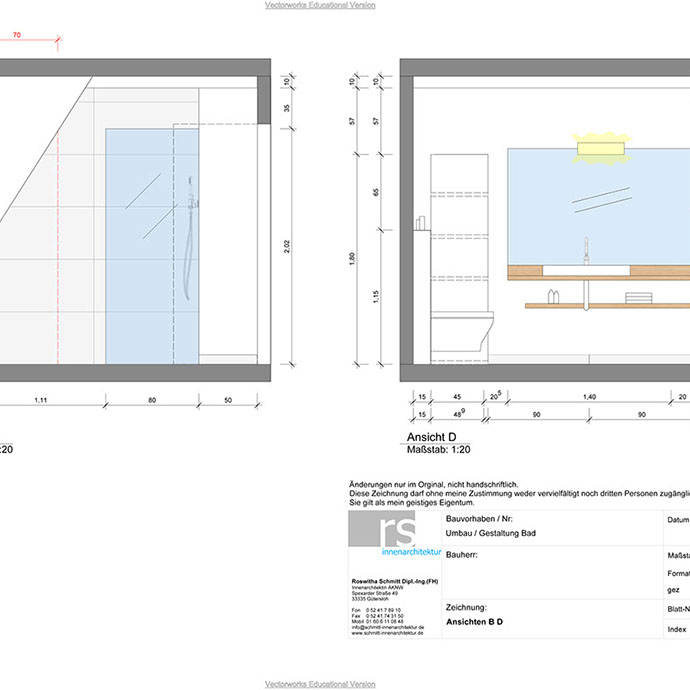This screenshot has height=690, width=690.
Task: Select the bottles on the lower shelf
Action: 554,295
